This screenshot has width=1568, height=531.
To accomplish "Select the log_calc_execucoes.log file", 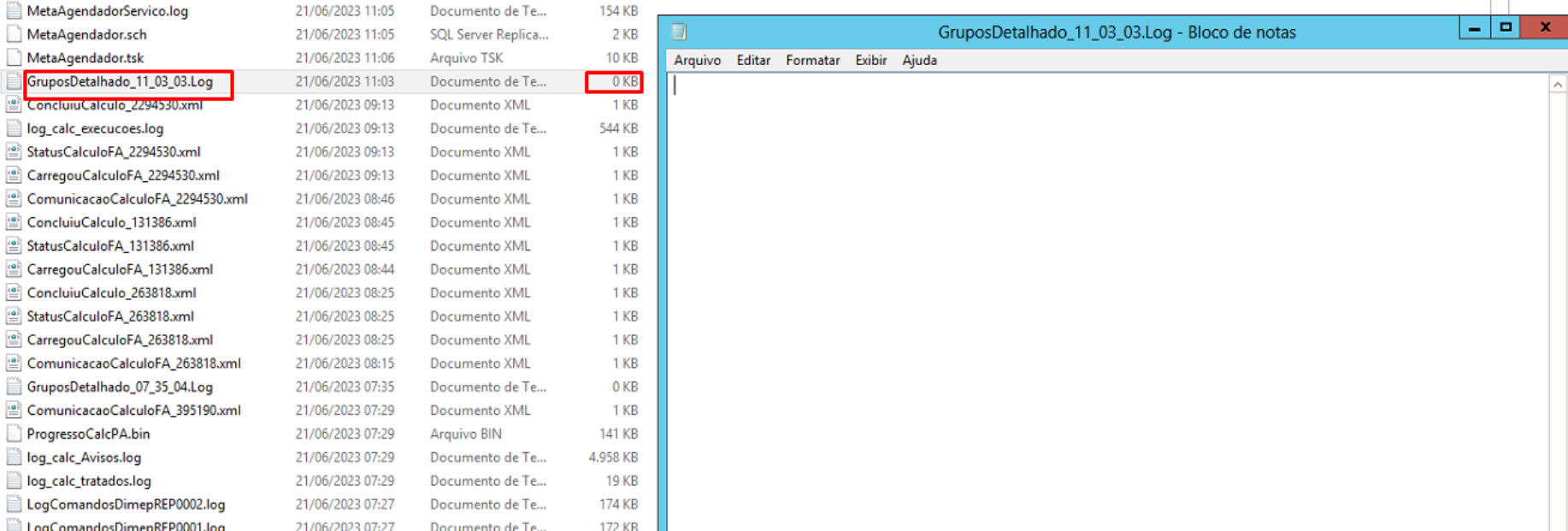I will [x=95, y=129].
